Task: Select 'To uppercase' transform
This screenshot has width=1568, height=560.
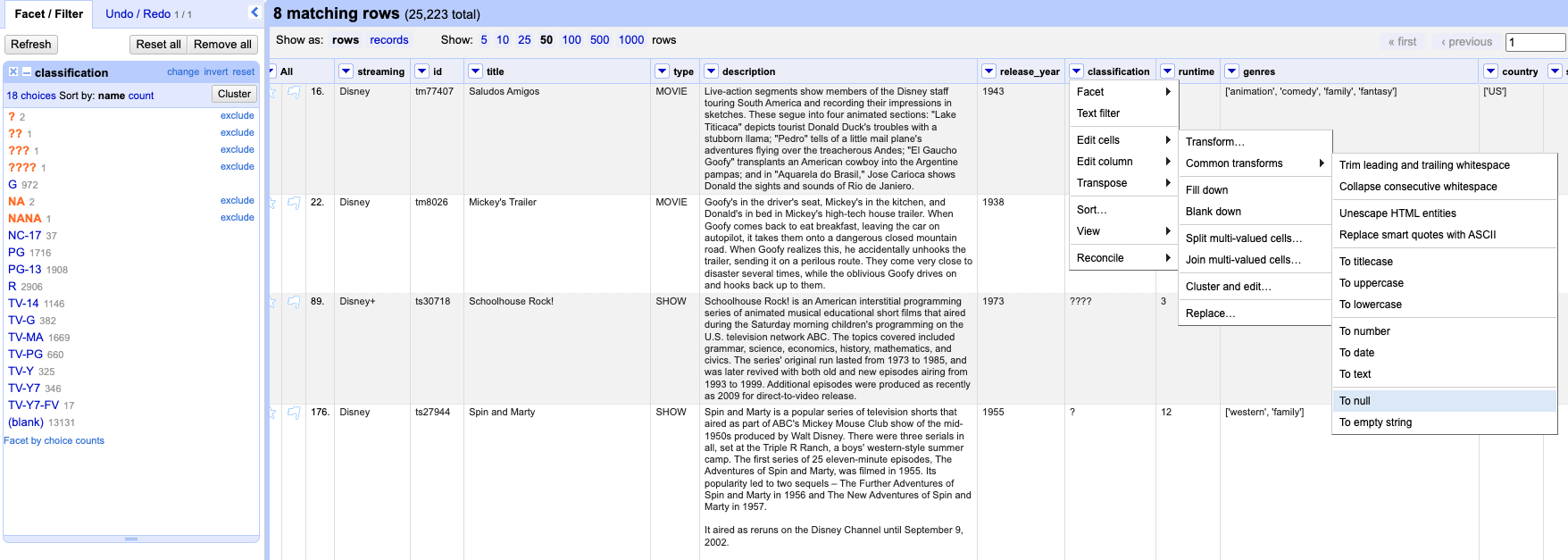Action: click(x=1445, y=283)
